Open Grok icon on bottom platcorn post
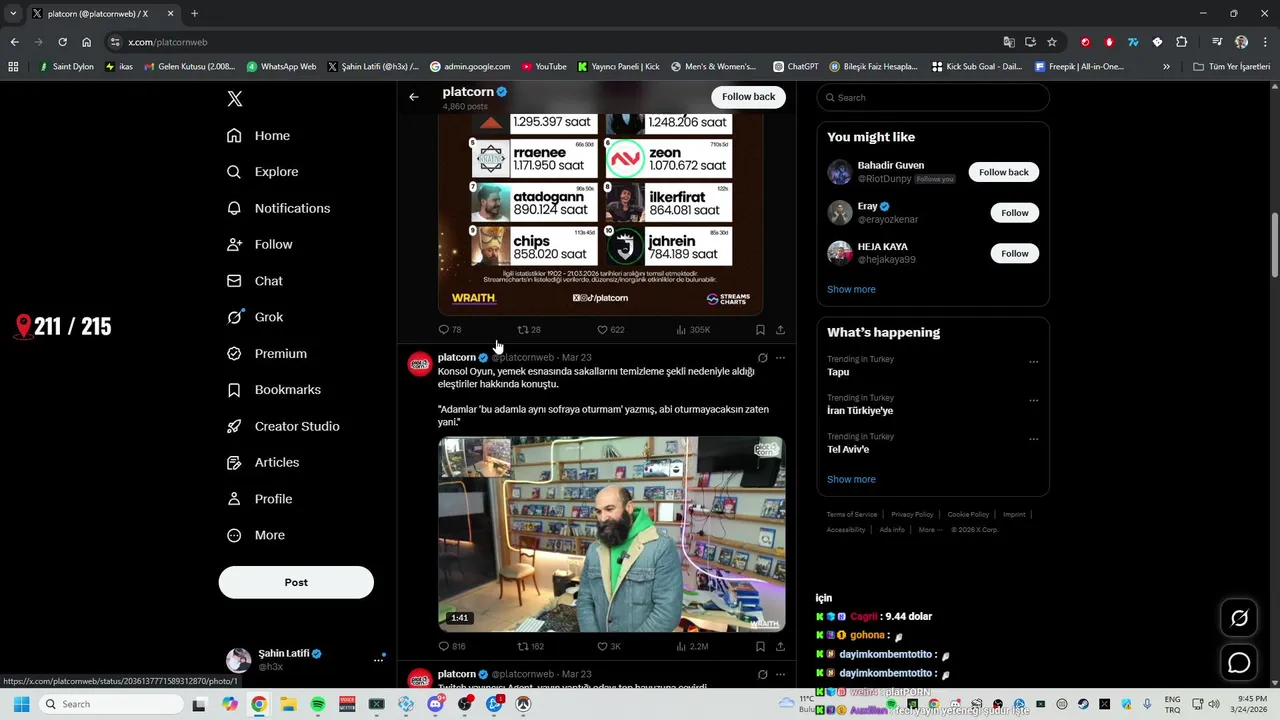Image resolution: width=1280 pixels, height=720 pixels. click(x=762, y=674)
